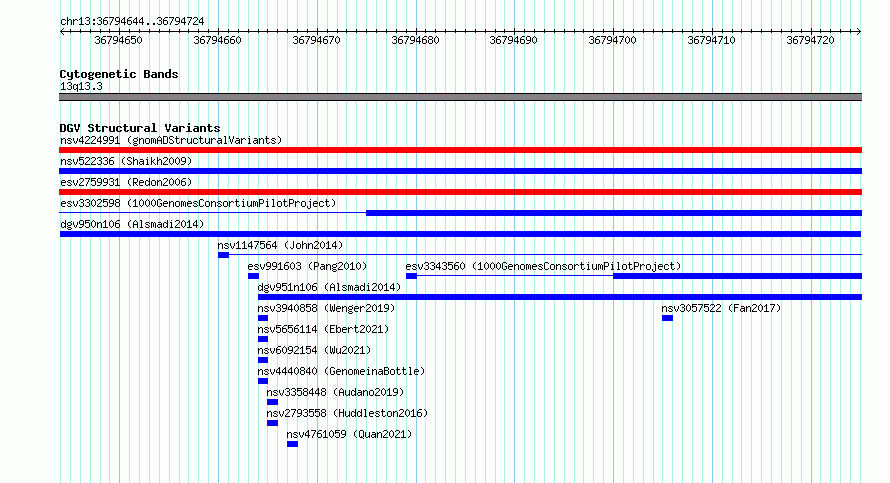Image resolution: width=890 pixels, height=483 pixels.
Task: Click the blue esv991603 feature block
Action: (253, 276)
